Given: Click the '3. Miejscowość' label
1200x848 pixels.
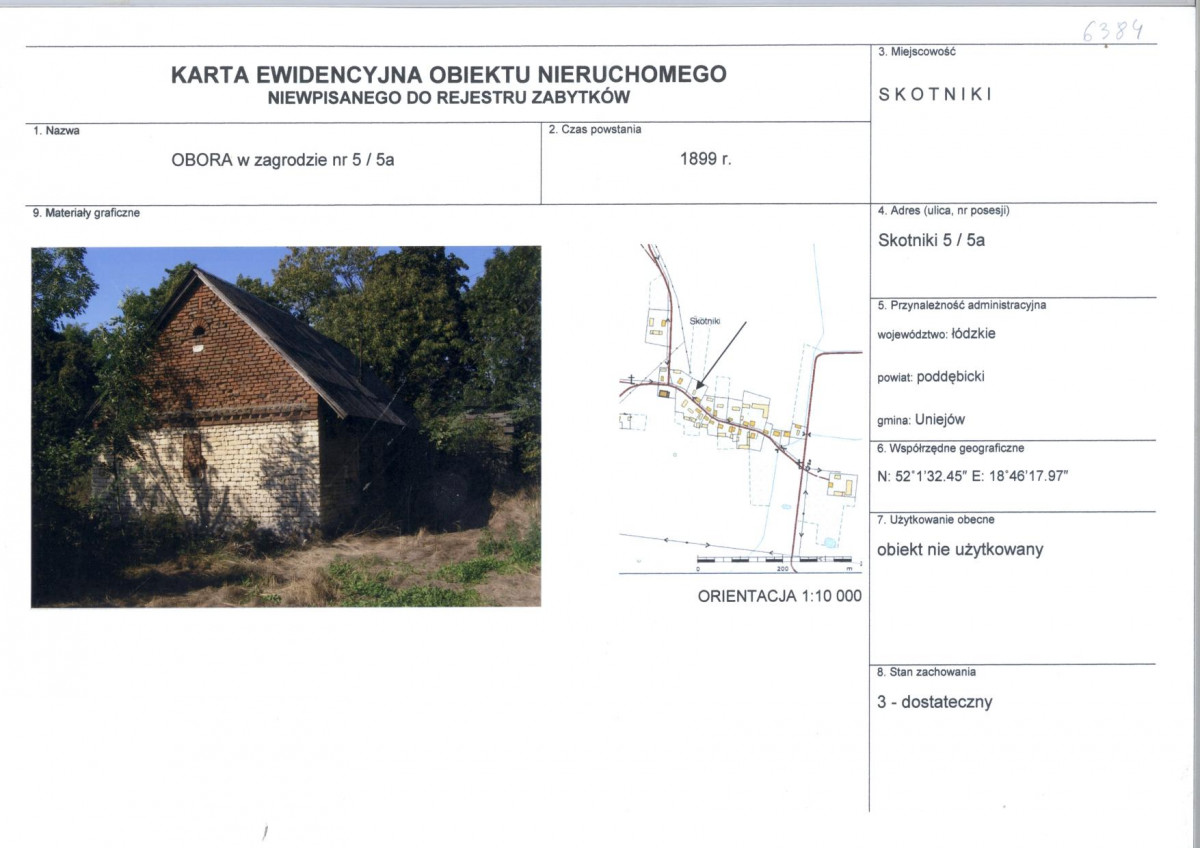Looking at the screenshot, I should pyautogui.click(x=916, y=52).
